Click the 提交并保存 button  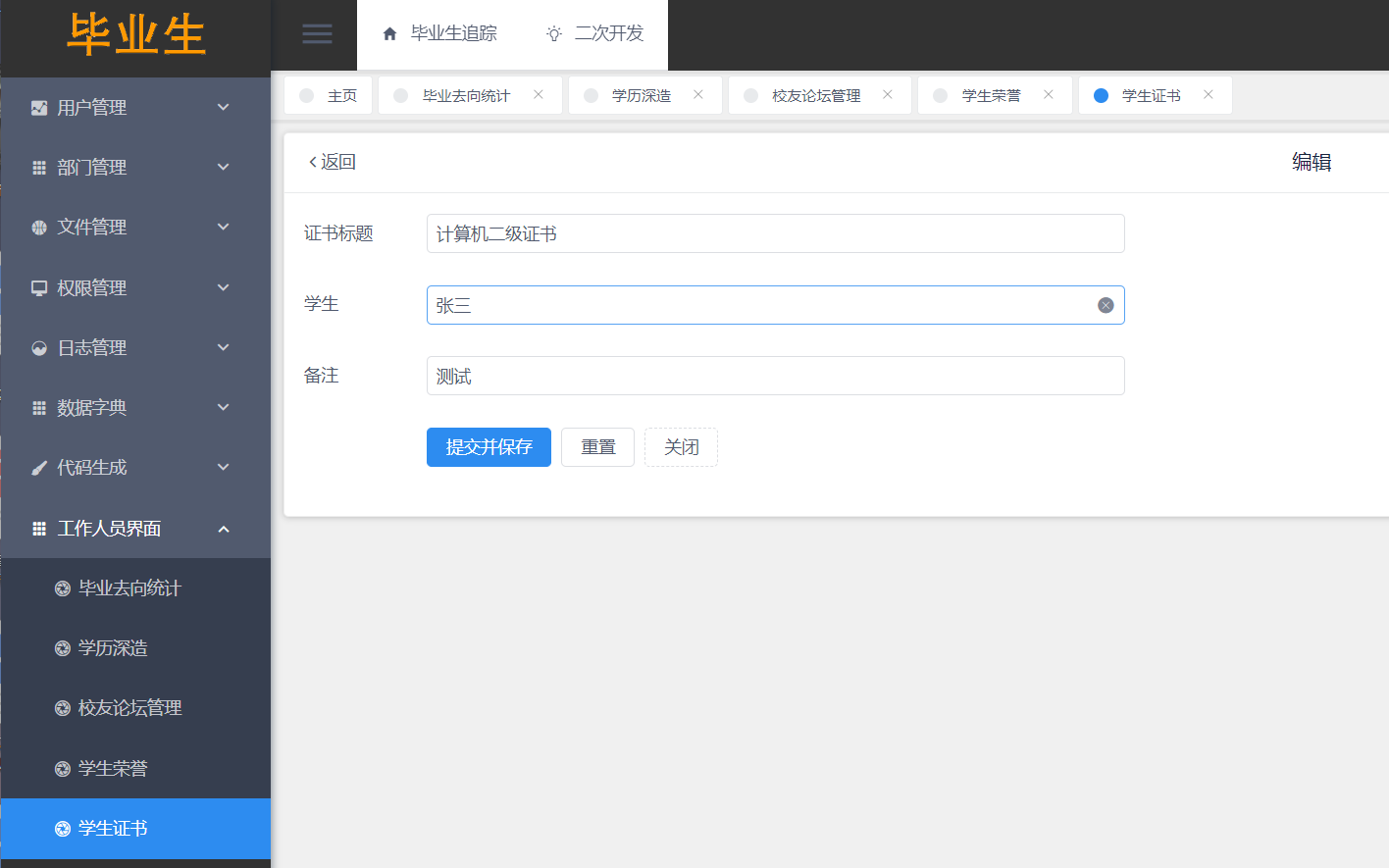(x=489, y=447)
